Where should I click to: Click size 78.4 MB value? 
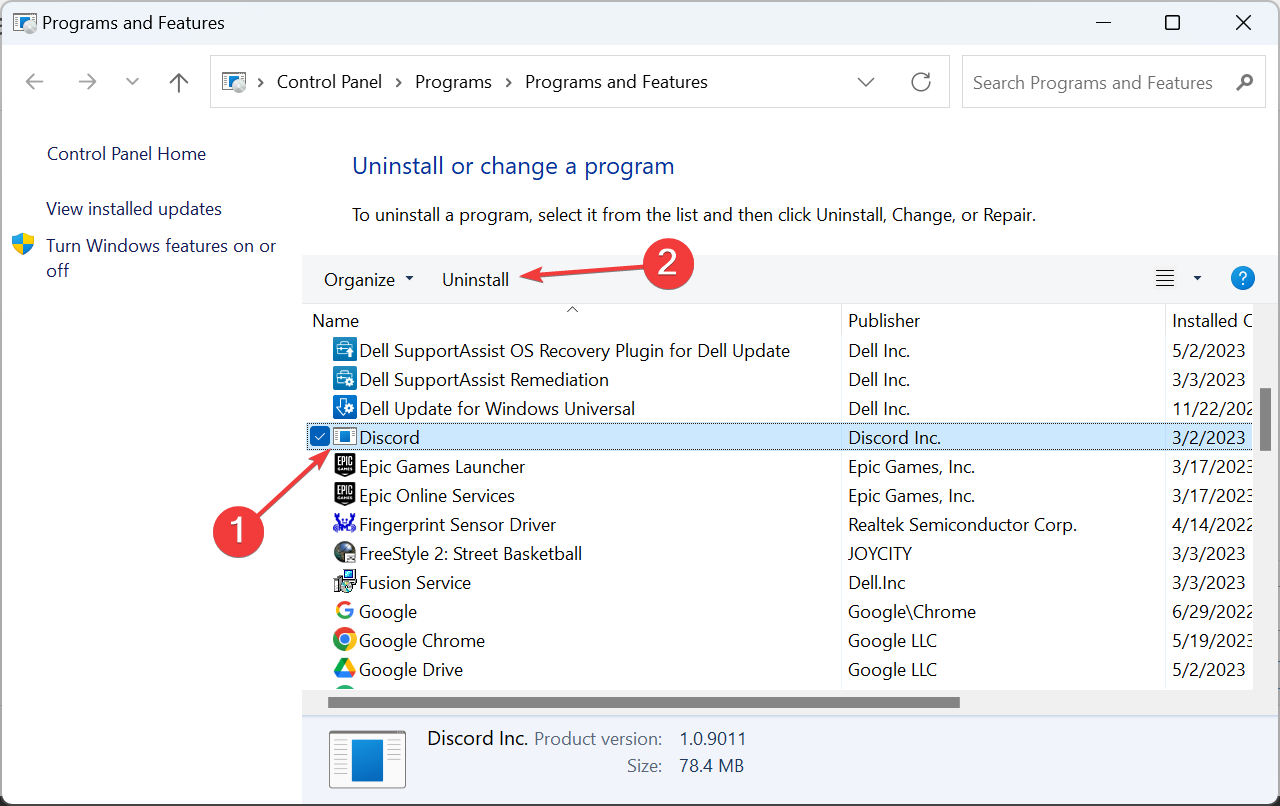[x=712, y=765]
